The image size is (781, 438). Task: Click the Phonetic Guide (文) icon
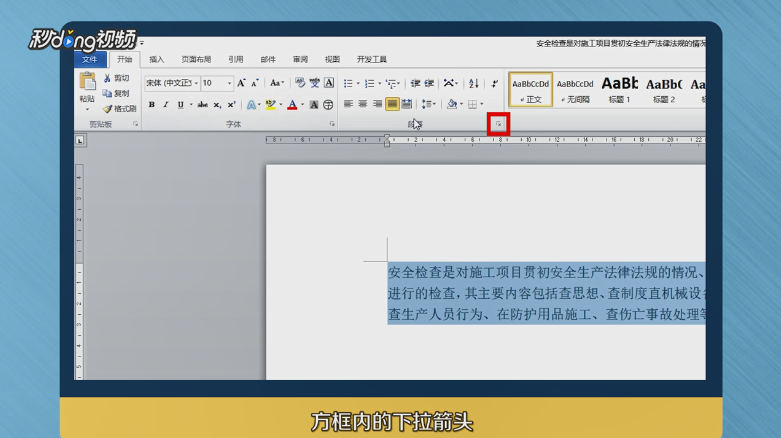tap(314, 83)
